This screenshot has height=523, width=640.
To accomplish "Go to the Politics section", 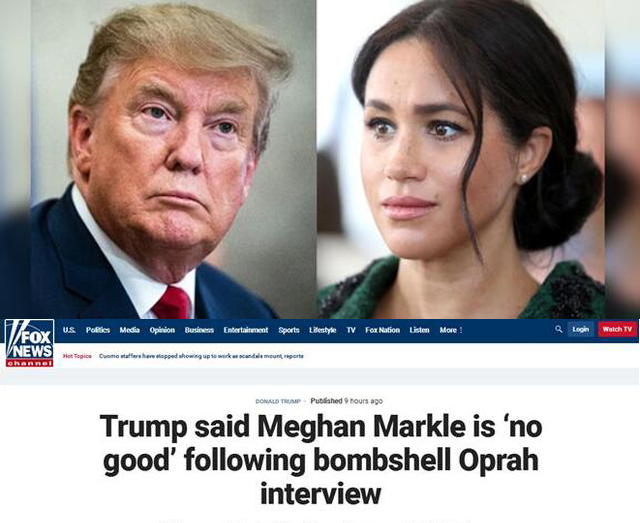I will [x=98, y=330].
